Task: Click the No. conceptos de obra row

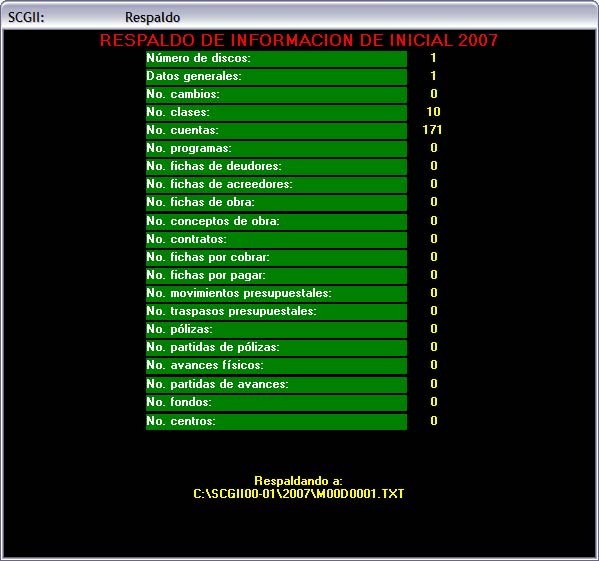Action: pos(276,221)
